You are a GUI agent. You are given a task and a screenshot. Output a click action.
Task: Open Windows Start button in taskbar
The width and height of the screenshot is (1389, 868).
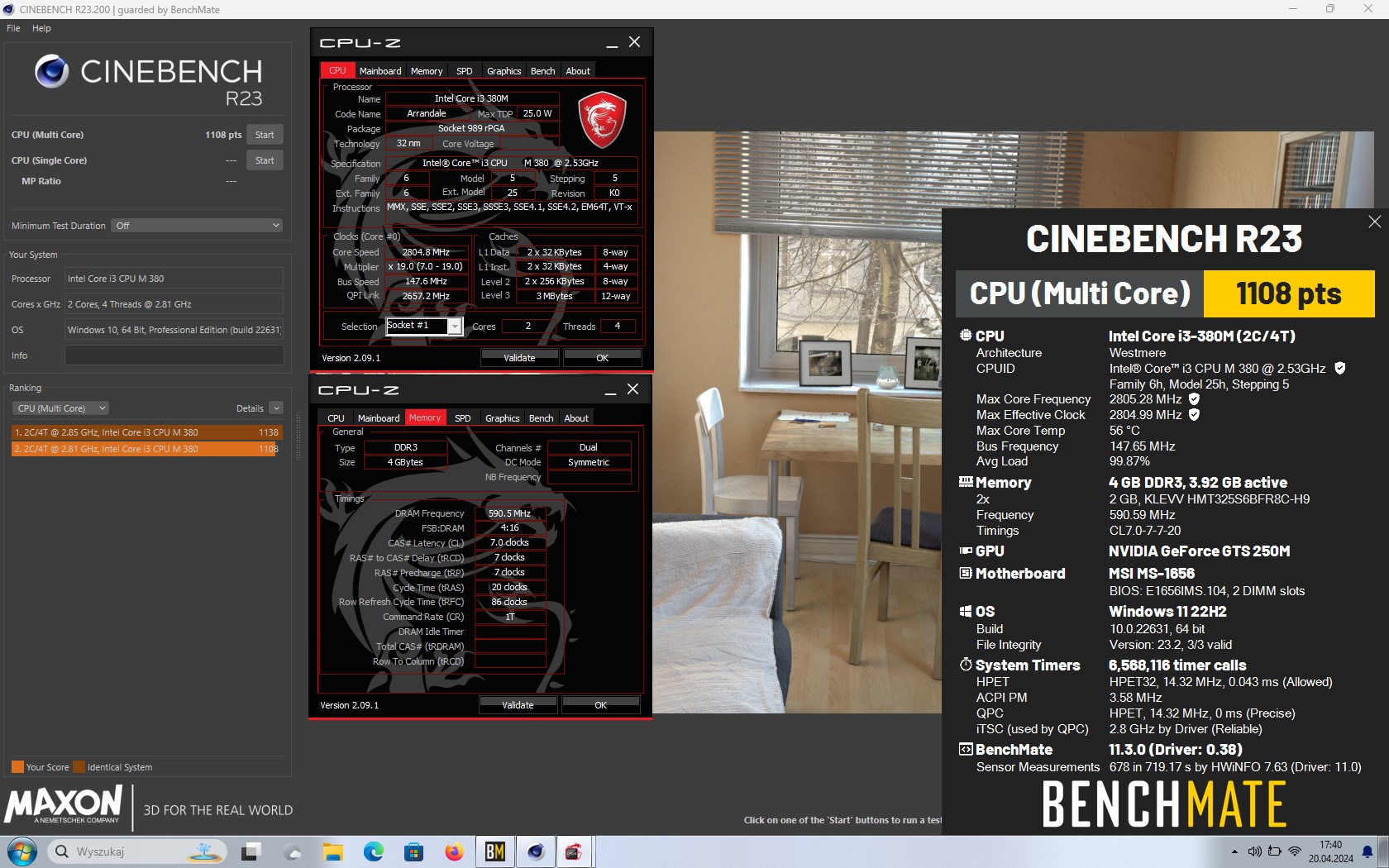(x=22, y=851)
